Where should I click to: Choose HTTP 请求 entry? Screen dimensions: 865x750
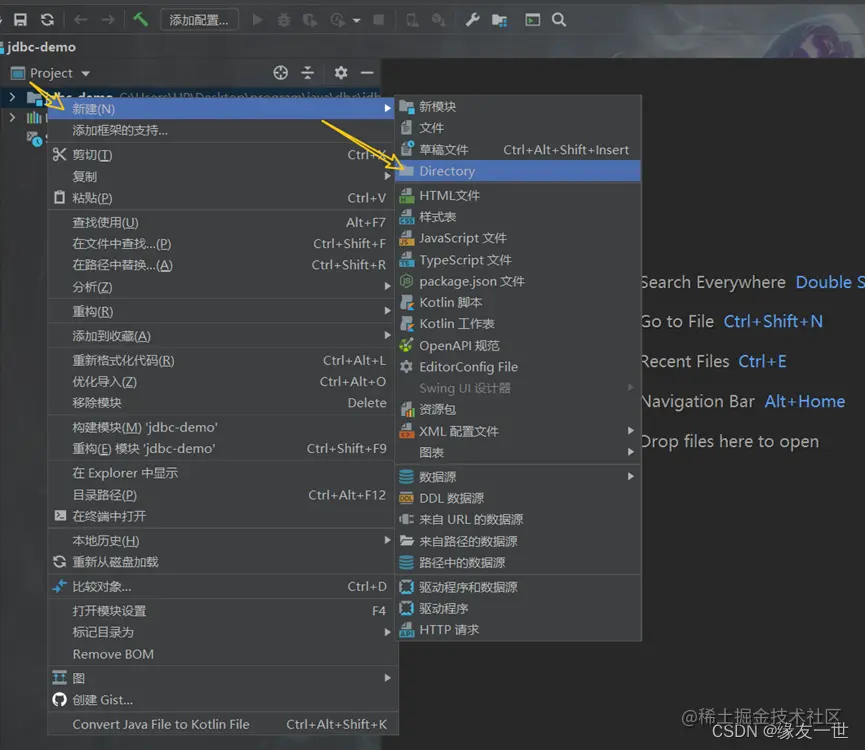[x=518, y=630]
